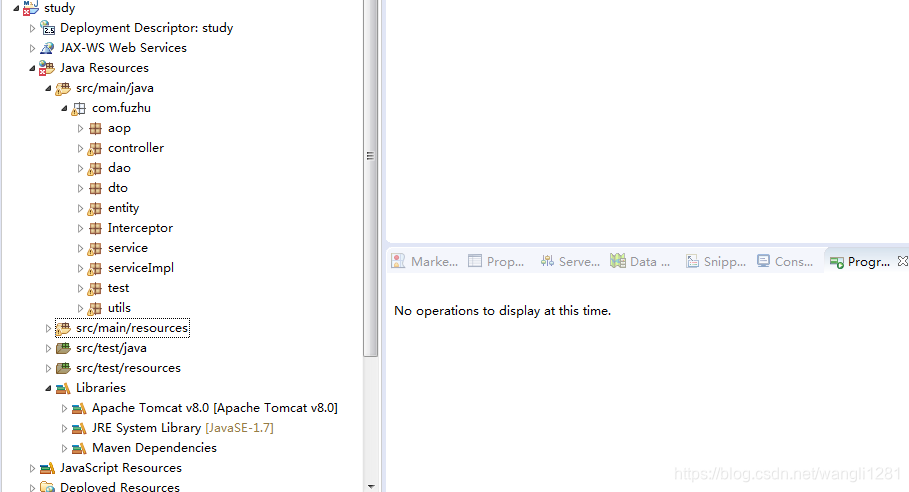This screenshot has height=492, width=909.
Task: Close the Progress view tab
Action: coord(903,261)
